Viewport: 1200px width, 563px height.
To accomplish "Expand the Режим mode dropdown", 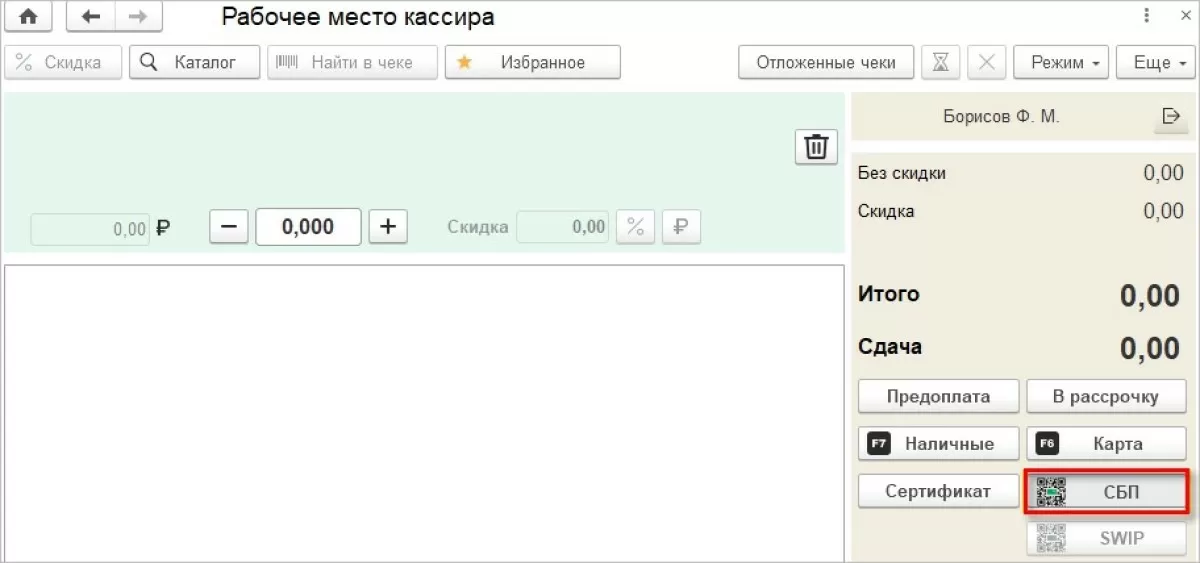I will (x=1061, y=62).
